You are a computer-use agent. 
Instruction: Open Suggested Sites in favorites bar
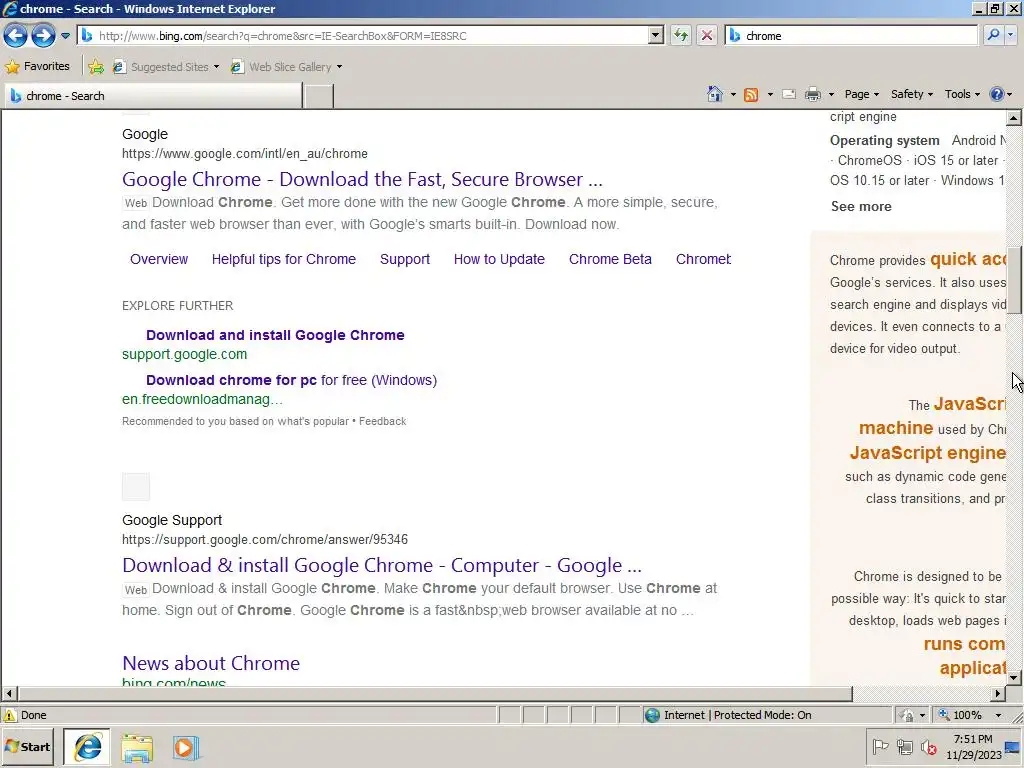pos(166,67)
